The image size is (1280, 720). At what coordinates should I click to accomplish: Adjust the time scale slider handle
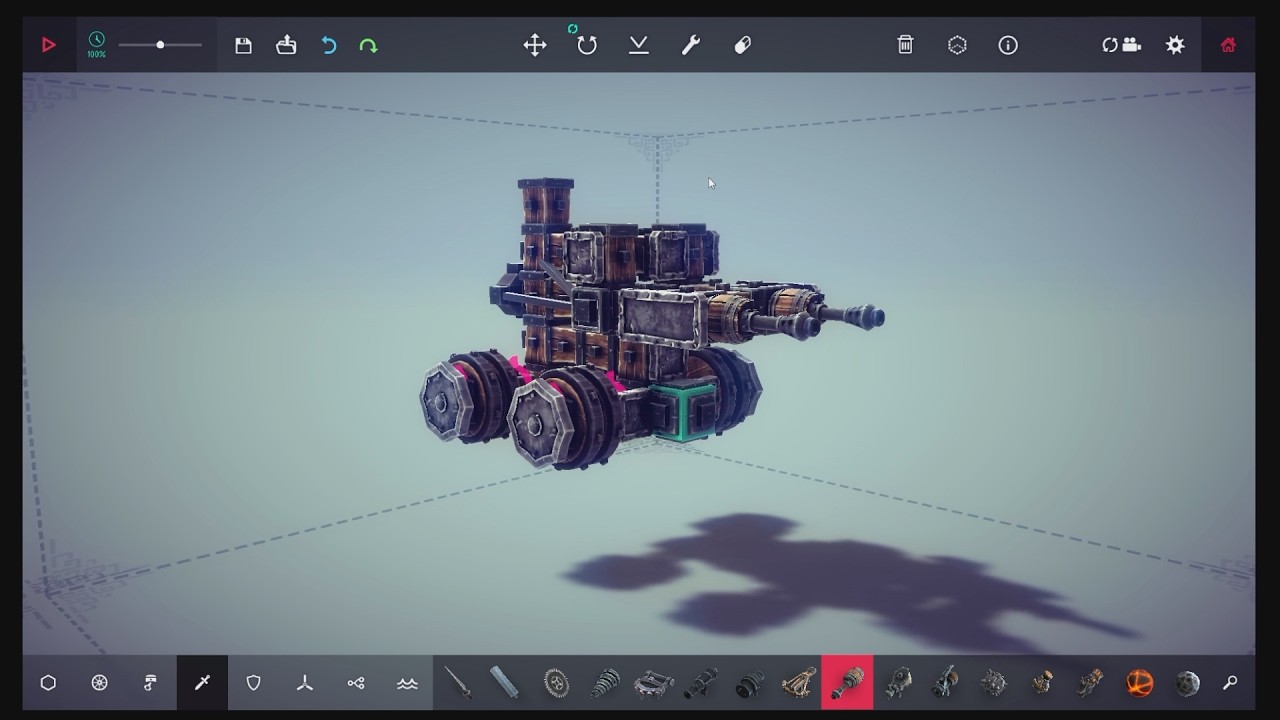coord(160,45)
